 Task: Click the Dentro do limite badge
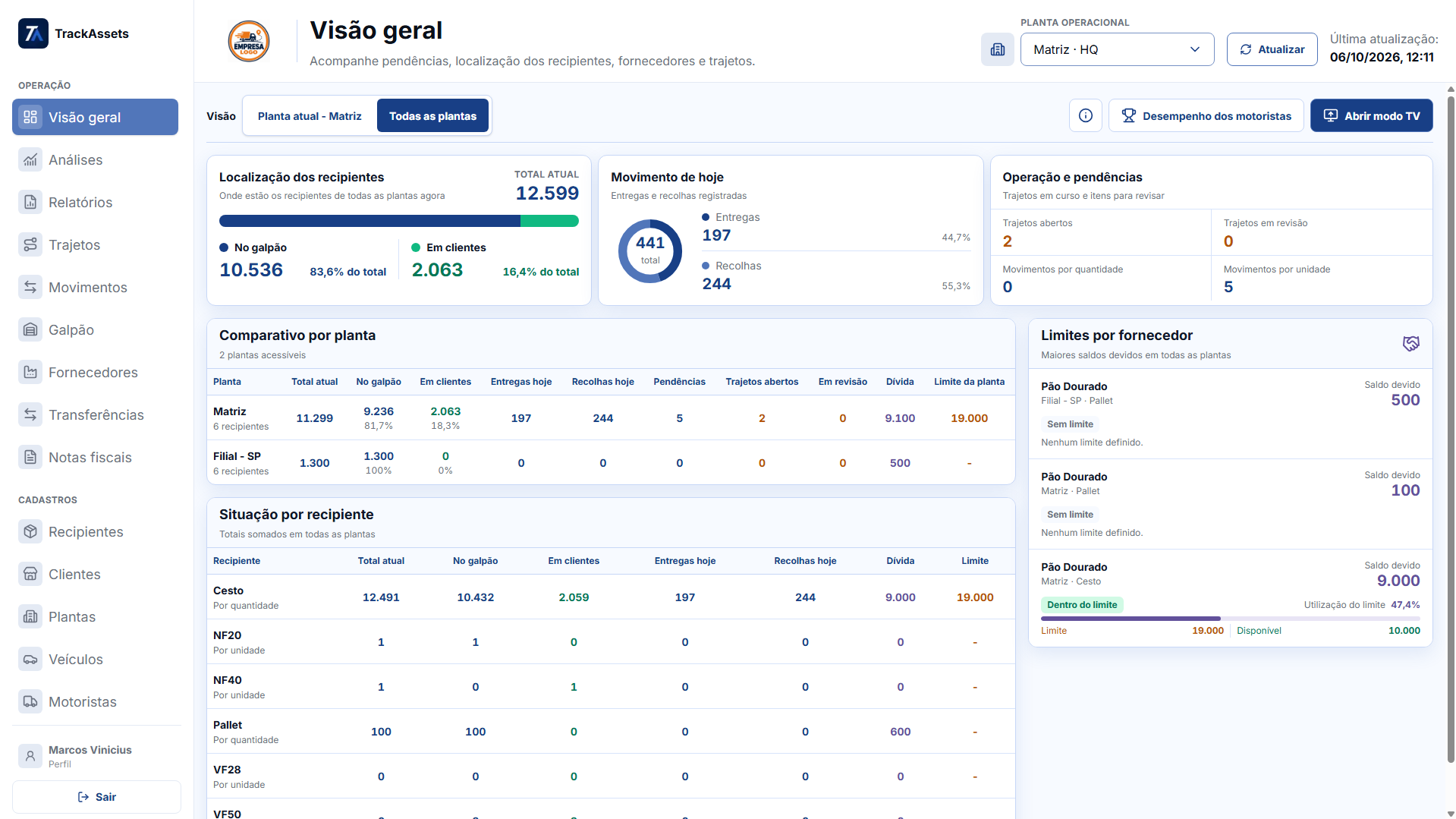[1082, 605]
